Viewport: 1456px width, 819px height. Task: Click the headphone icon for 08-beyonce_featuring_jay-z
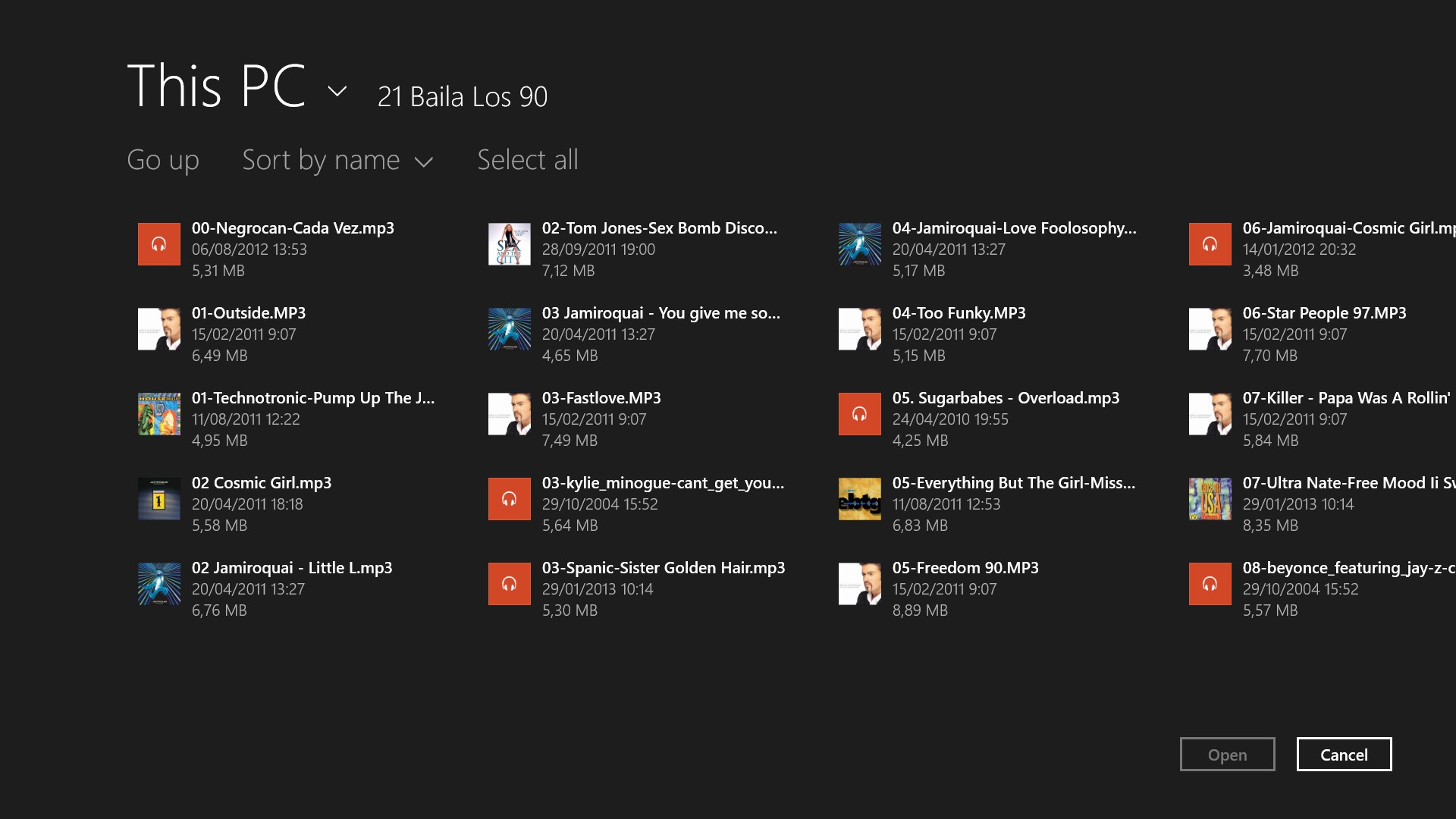[1210, 584]
